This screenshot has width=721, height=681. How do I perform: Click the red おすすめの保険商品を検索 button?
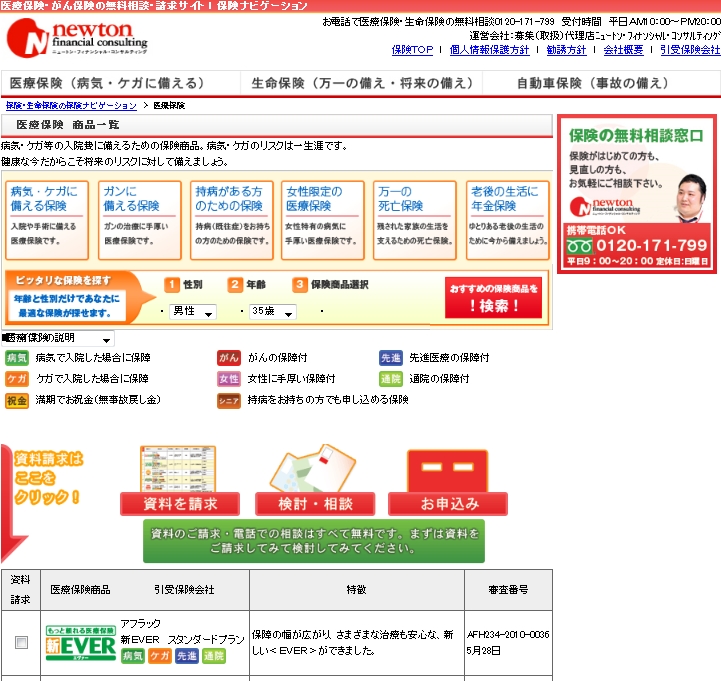[x=493, y=298]
